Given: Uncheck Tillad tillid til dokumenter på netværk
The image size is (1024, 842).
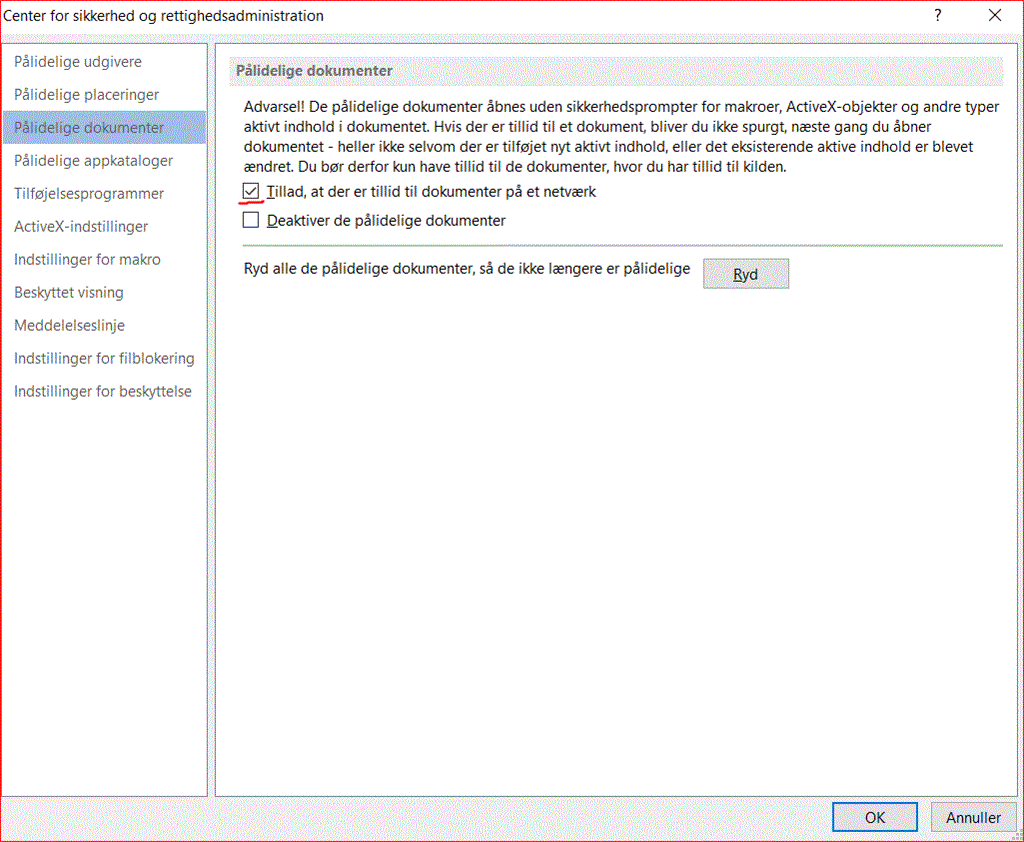Looking at the screenshot, I should pyautogui.click(x=251, y=191).
